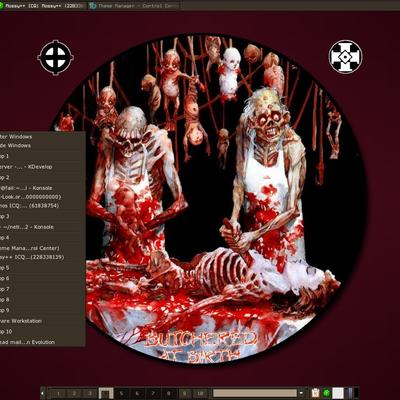The width and height of the screenshot is (400, 400).
Task: Open the trash bin icon in bottom panel
Action: [x=315, y=393]
